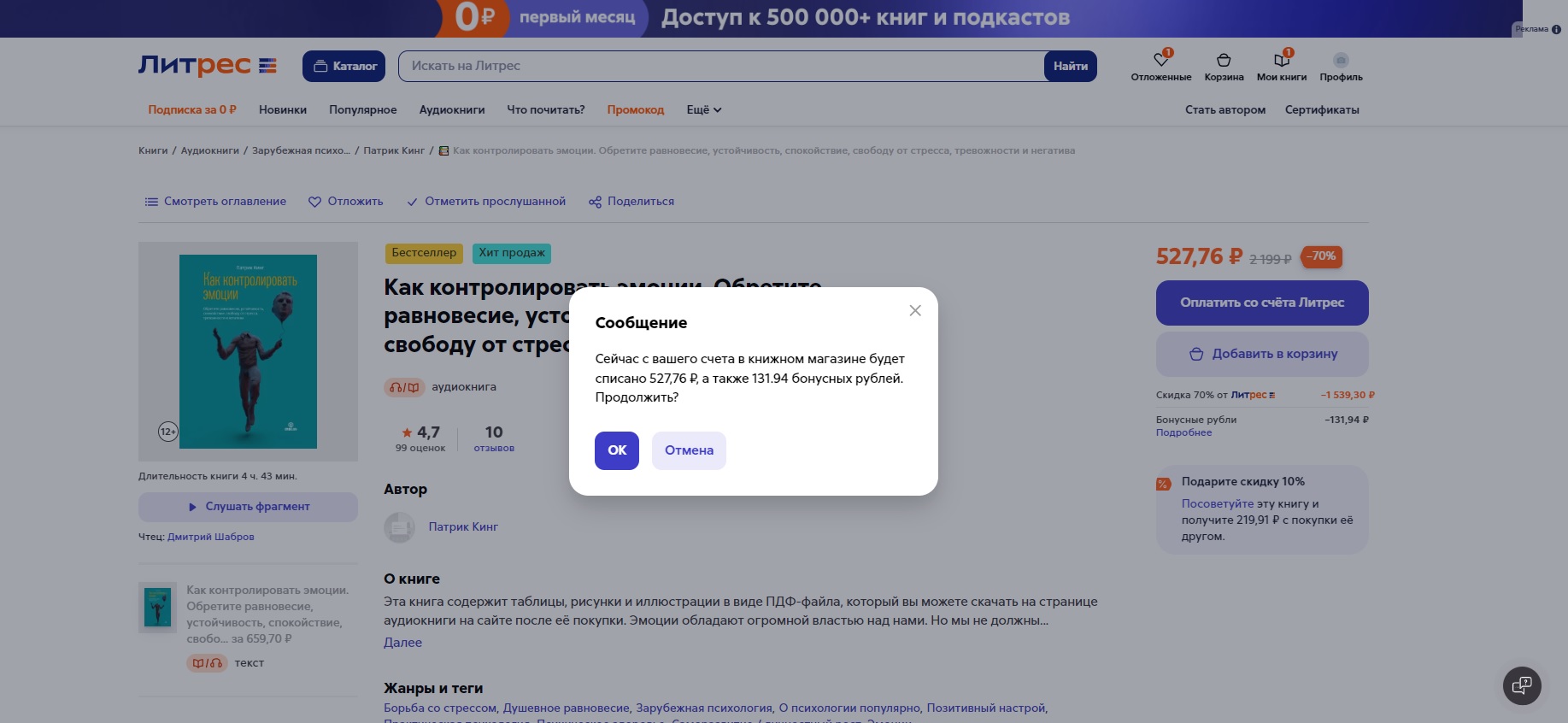Viewport: 1568px width, 723px height.
Task: Open the support chat bubble icon
Action: tap(1522, 685)
